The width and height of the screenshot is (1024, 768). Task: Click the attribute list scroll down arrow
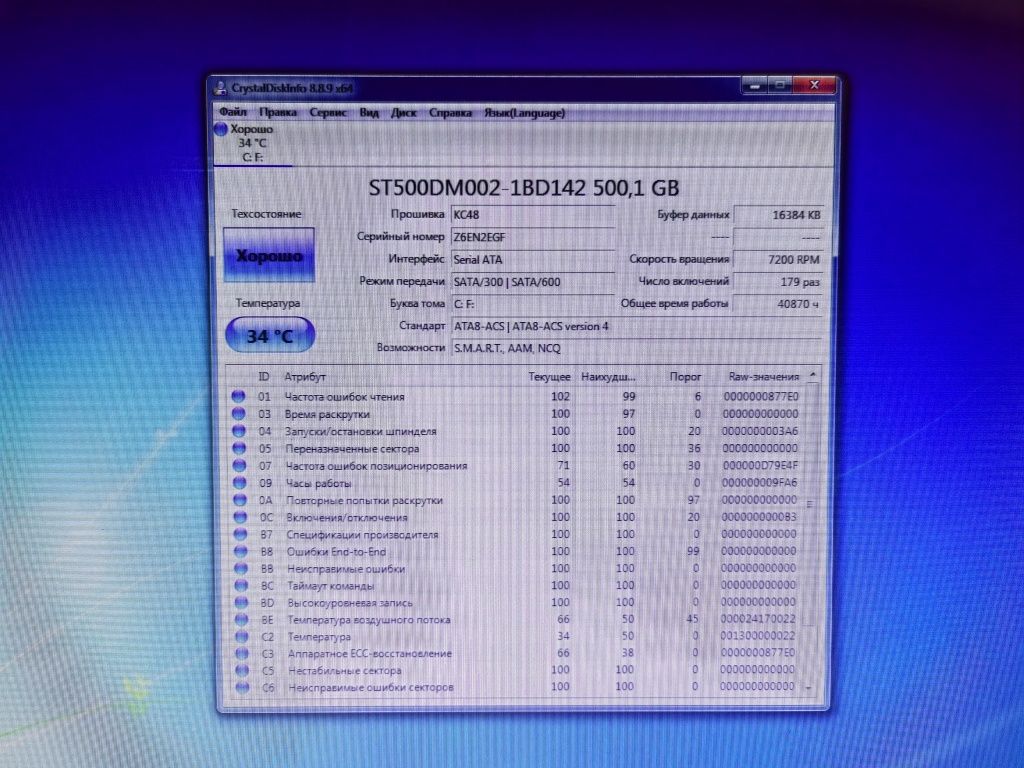pyautogui.click(x=809, y=687)
